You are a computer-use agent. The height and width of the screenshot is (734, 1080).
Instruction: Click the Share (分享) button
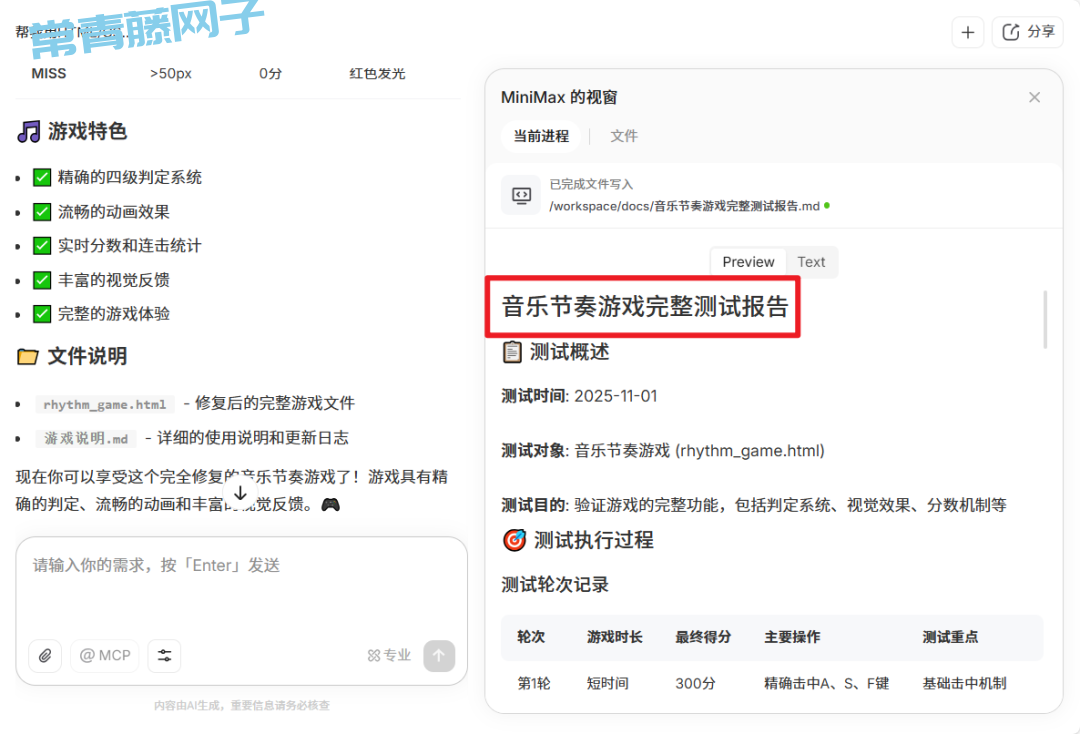coord(1028,32)
